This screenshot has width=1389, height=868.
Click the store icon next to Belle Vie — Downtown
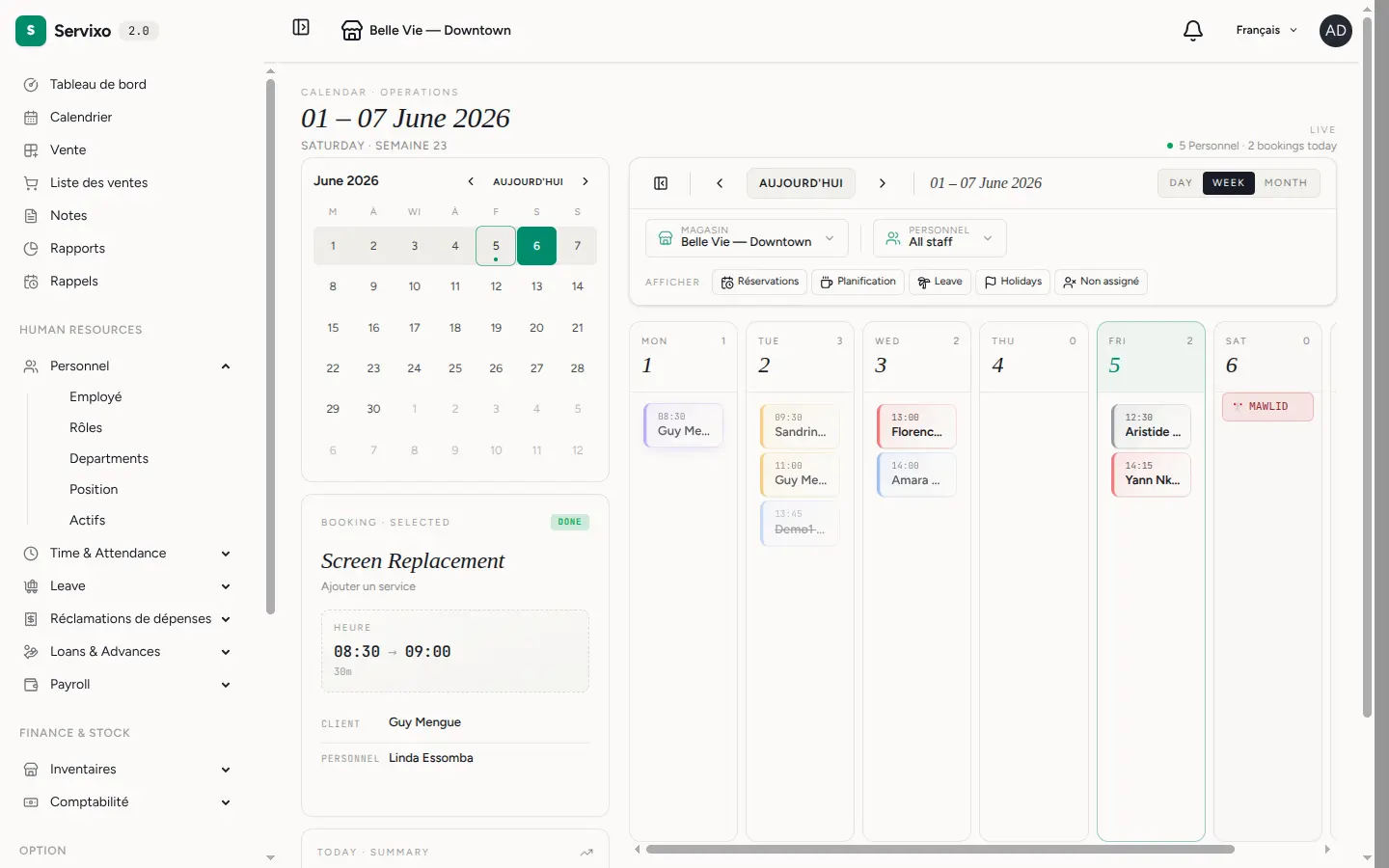click(352, 31)
